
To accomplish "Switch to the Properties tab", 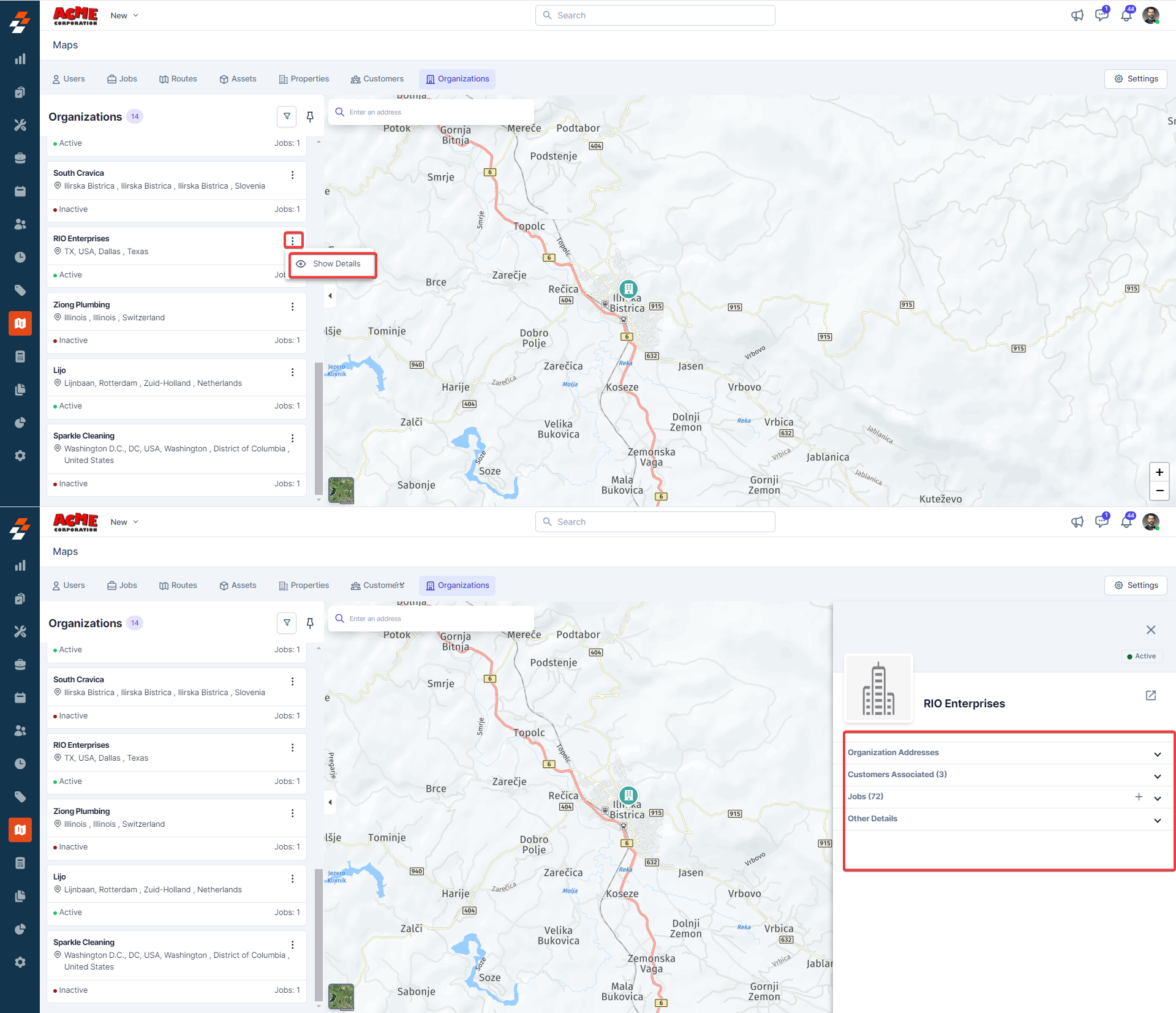I will point(304,79).
